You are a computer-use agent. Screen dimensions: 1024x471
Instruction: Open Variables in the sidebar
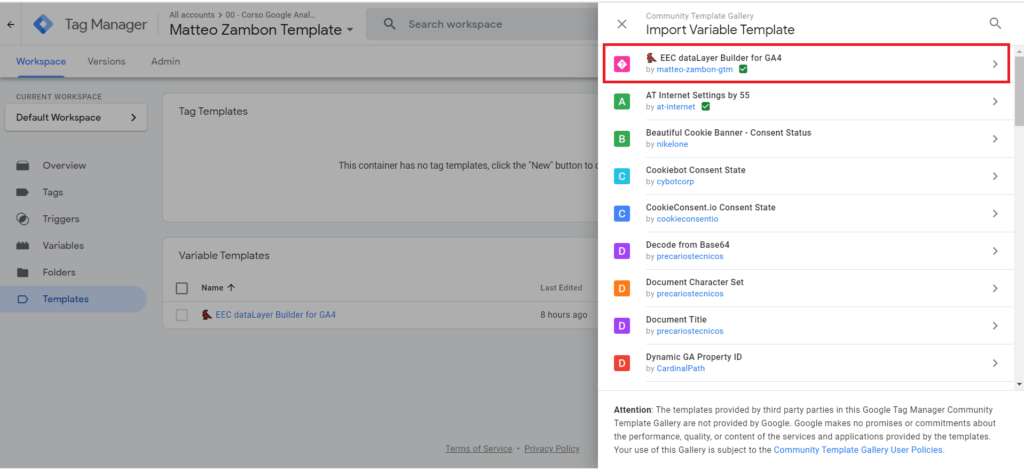point(63,246)
